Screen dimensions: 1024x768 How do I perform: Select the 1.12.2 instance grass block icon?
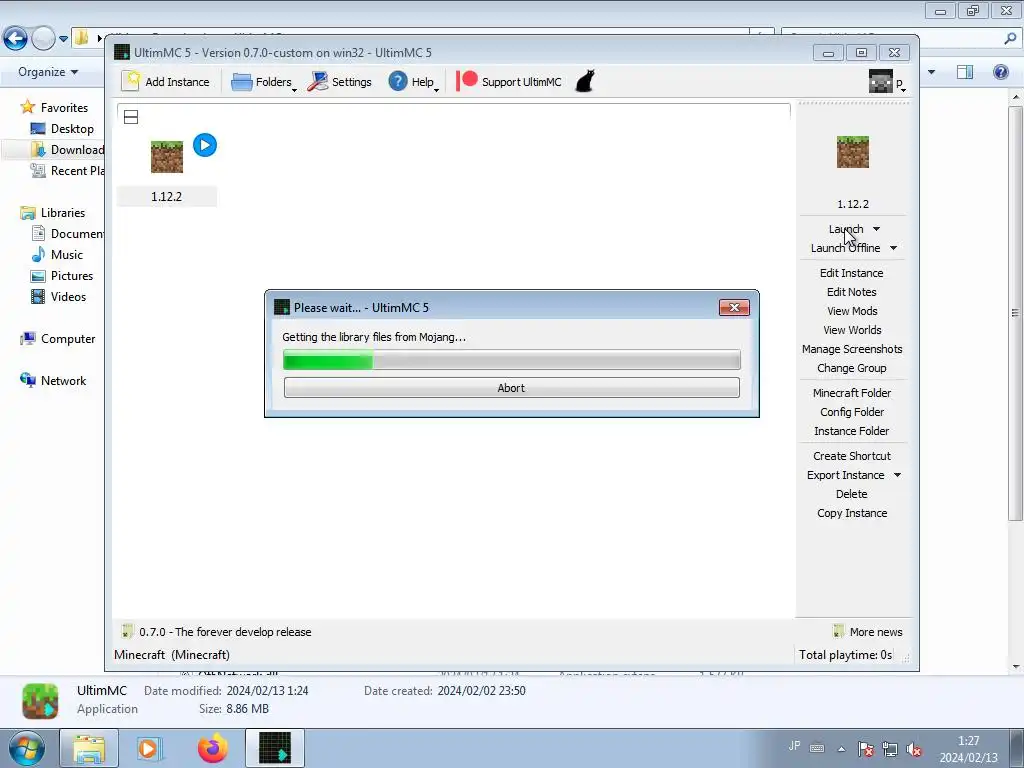tap(167, 157)
